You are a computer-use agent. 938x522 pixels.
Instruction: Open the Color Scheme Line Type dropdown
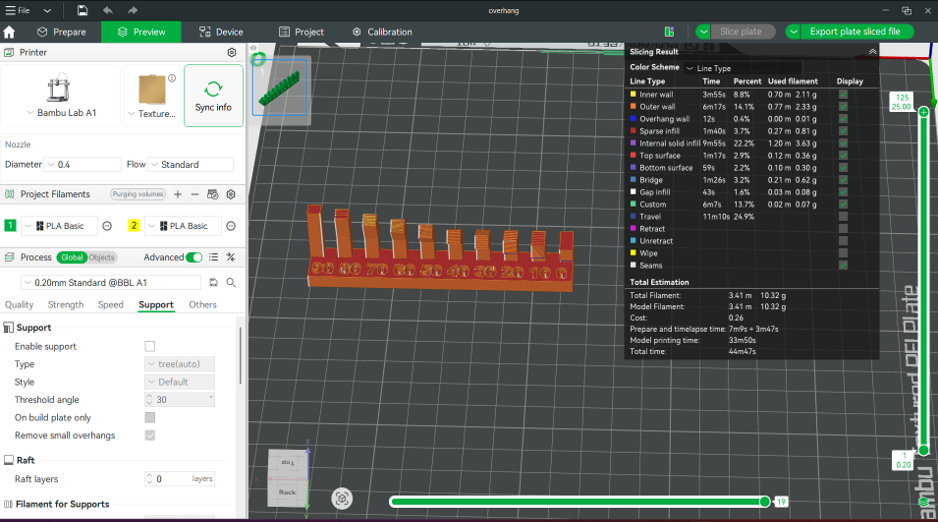pos(742,68)
